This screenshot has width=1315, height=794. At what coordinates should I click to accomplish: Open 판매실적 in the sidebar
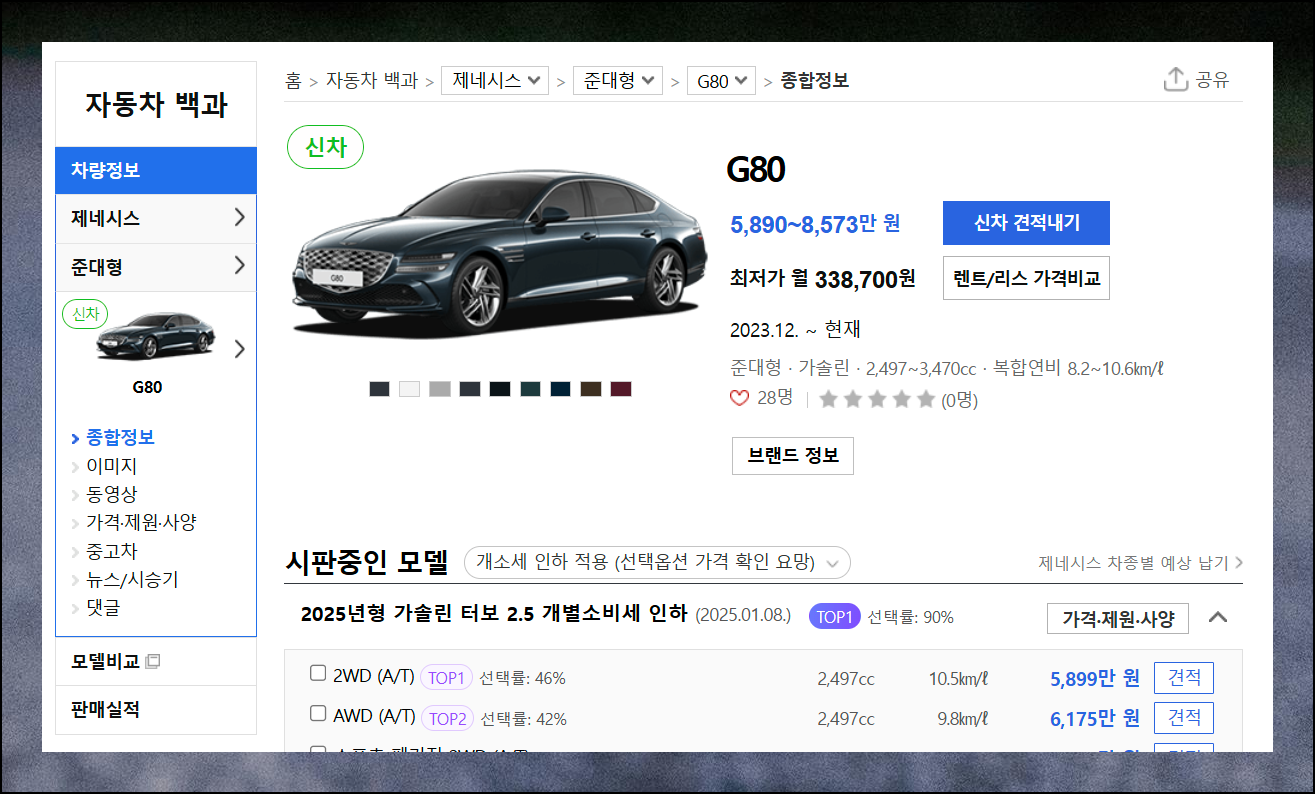(x=105, y=710)
